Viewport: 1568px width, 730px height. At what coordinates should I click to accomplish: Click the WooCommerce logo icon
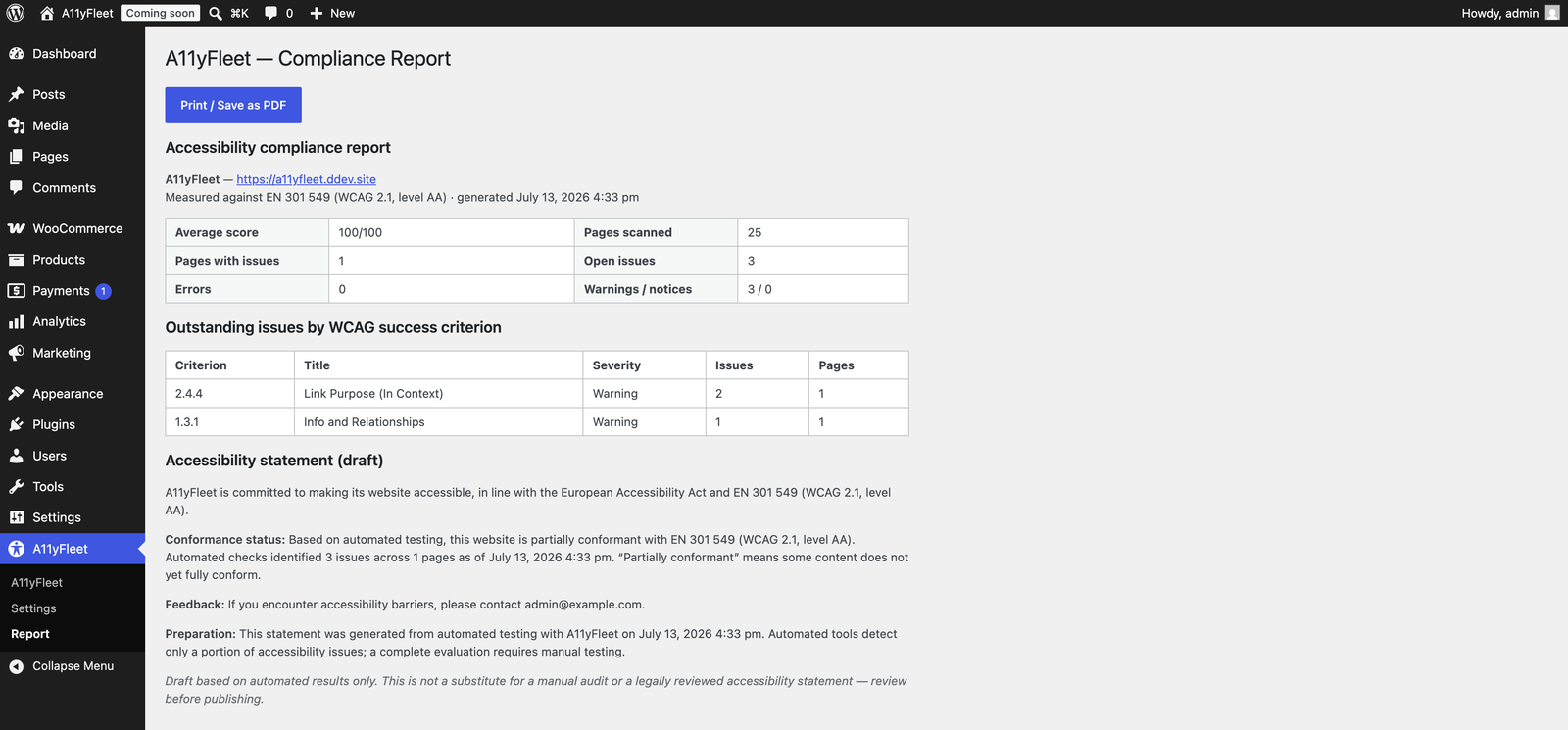[17, 228]
